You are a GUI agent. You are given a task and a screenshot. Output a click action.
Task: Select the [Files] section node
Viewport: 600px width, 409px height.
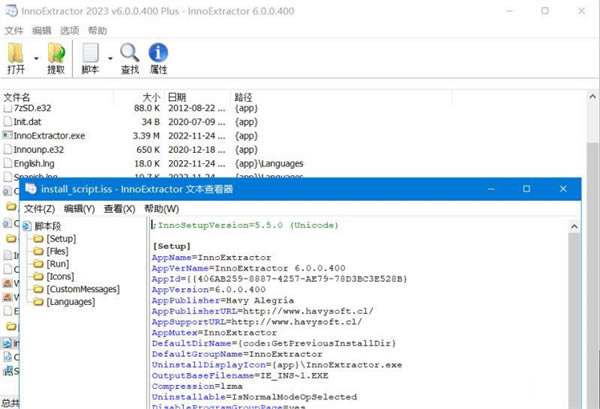57,252
